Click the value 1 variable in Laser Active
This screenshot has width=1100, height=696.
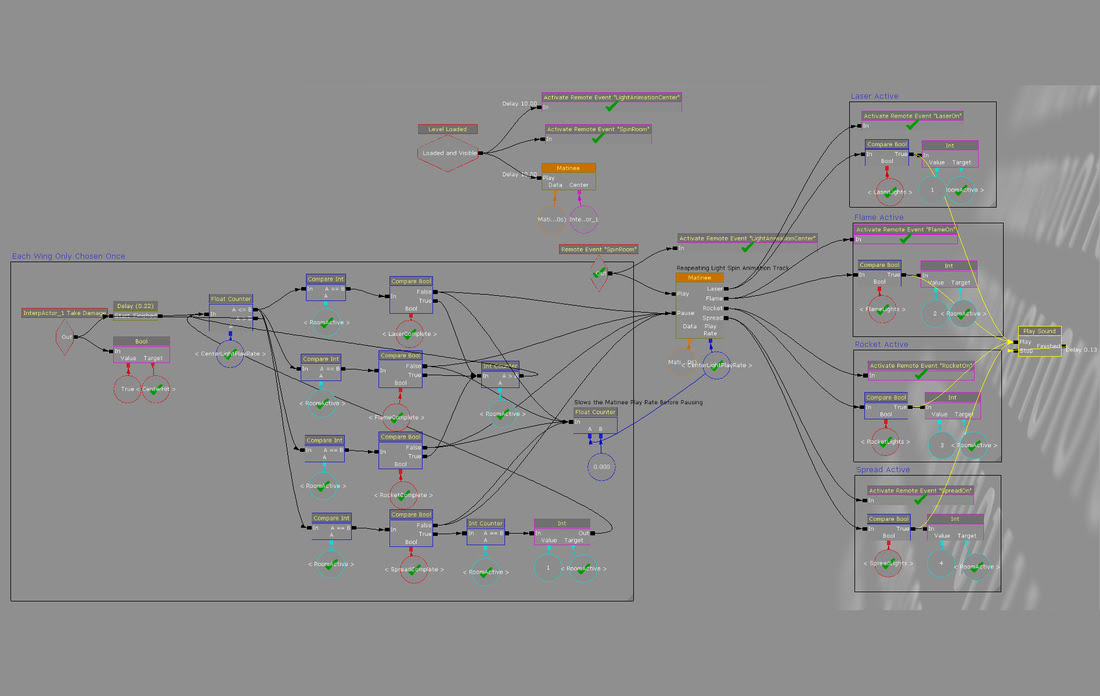[x=932, y=190]
